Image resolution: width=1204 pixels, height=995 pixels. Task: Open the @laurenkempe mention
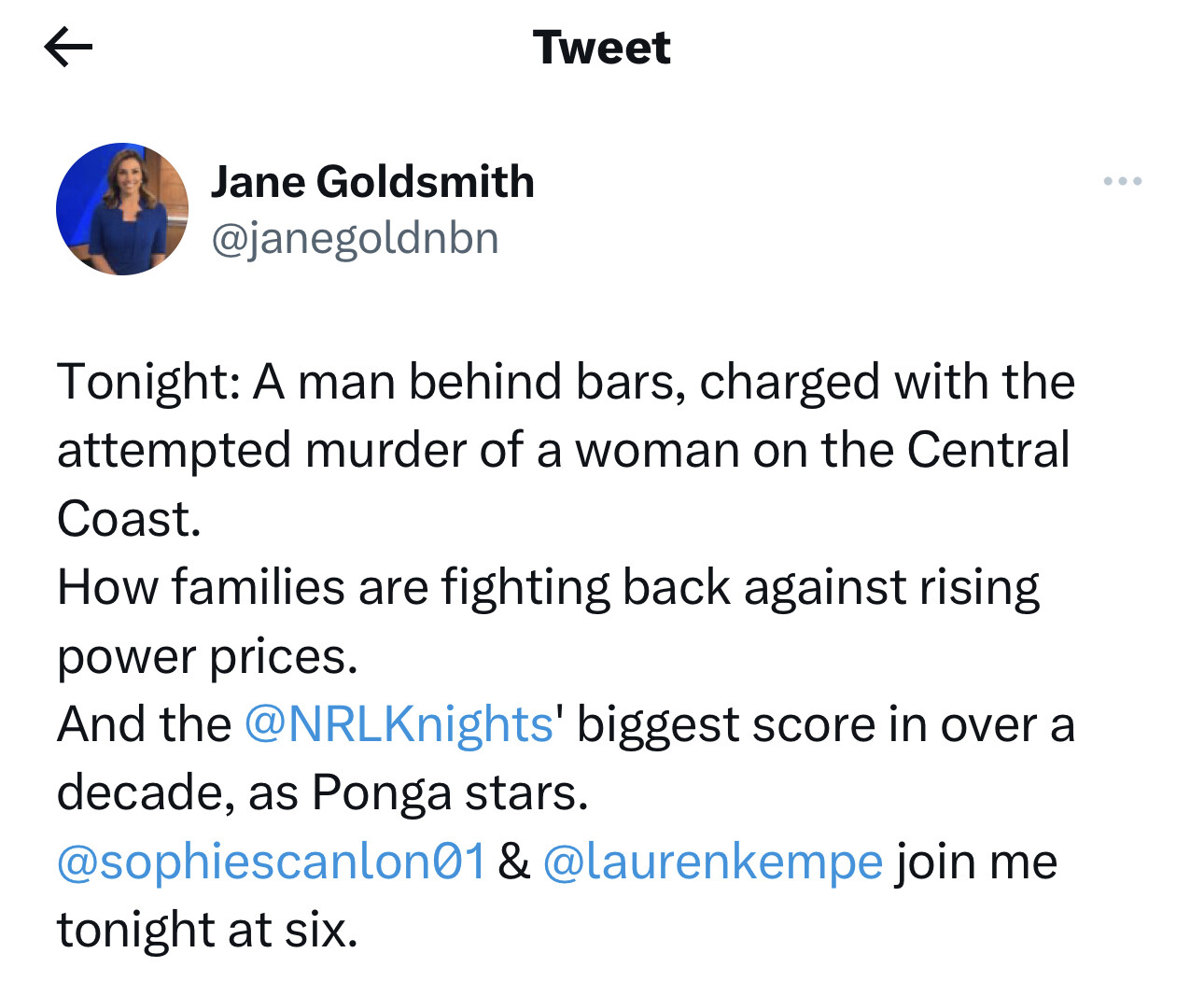[712, 862]
